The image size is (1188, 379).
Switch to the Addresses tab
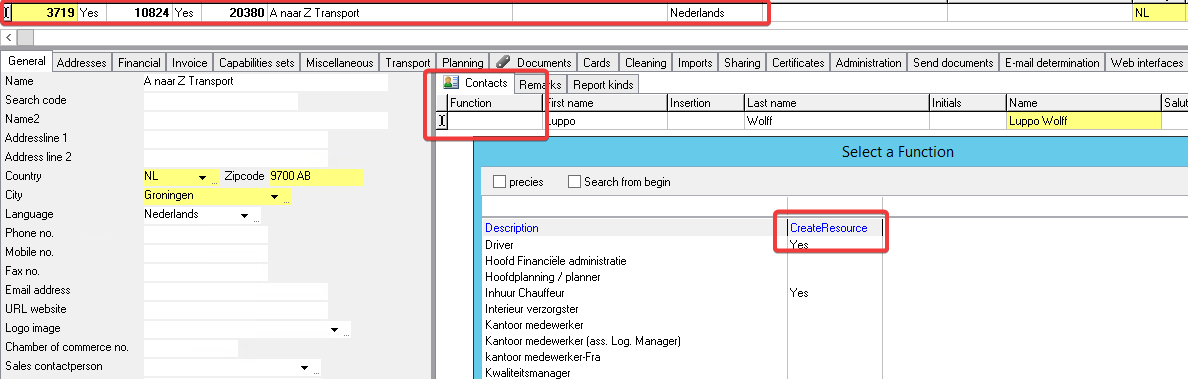click(82, 63)
